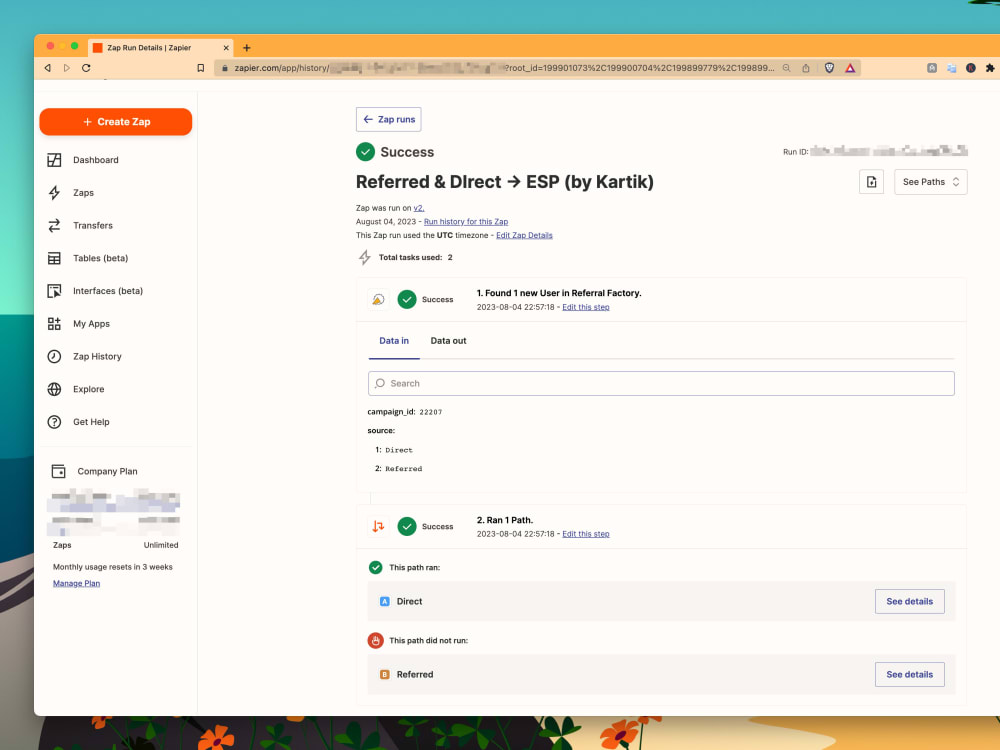Click the Create Zap button
This screenshot has height=750, width=1000.
click(x=115, y=121)
